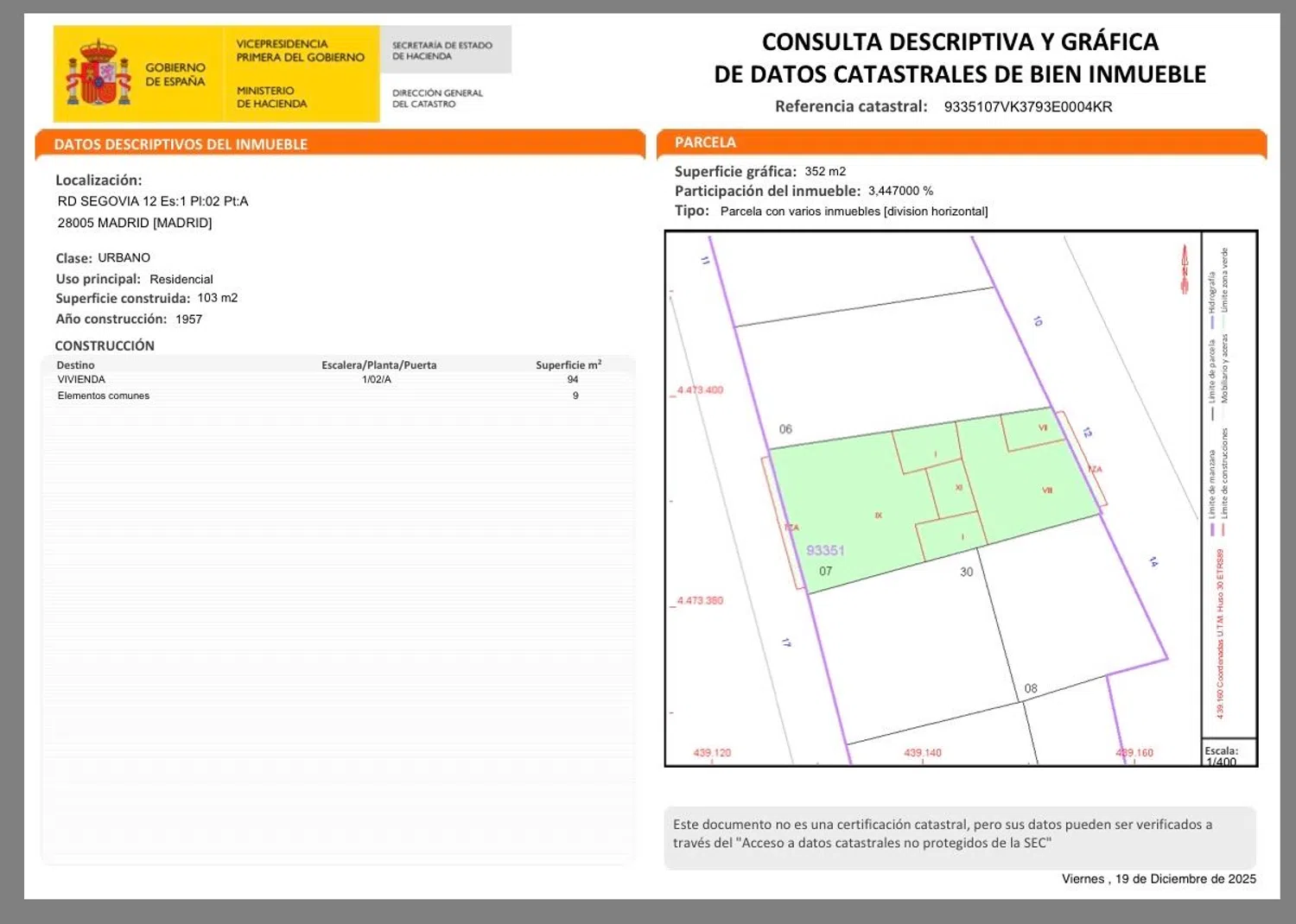The image size is (1296, 924).
Task: Click the Spanish coat of arms emblem
Action: tap(98, 73)
